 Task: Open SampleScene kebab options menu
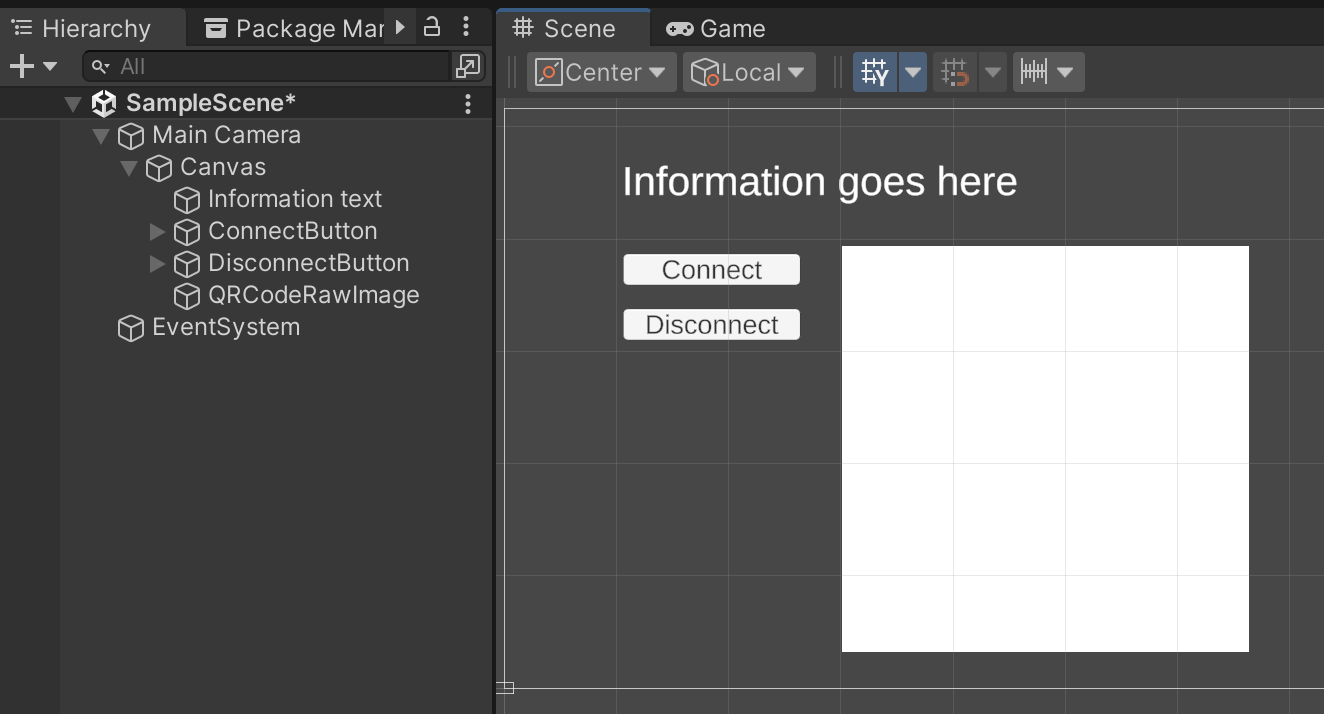point(468,103)
